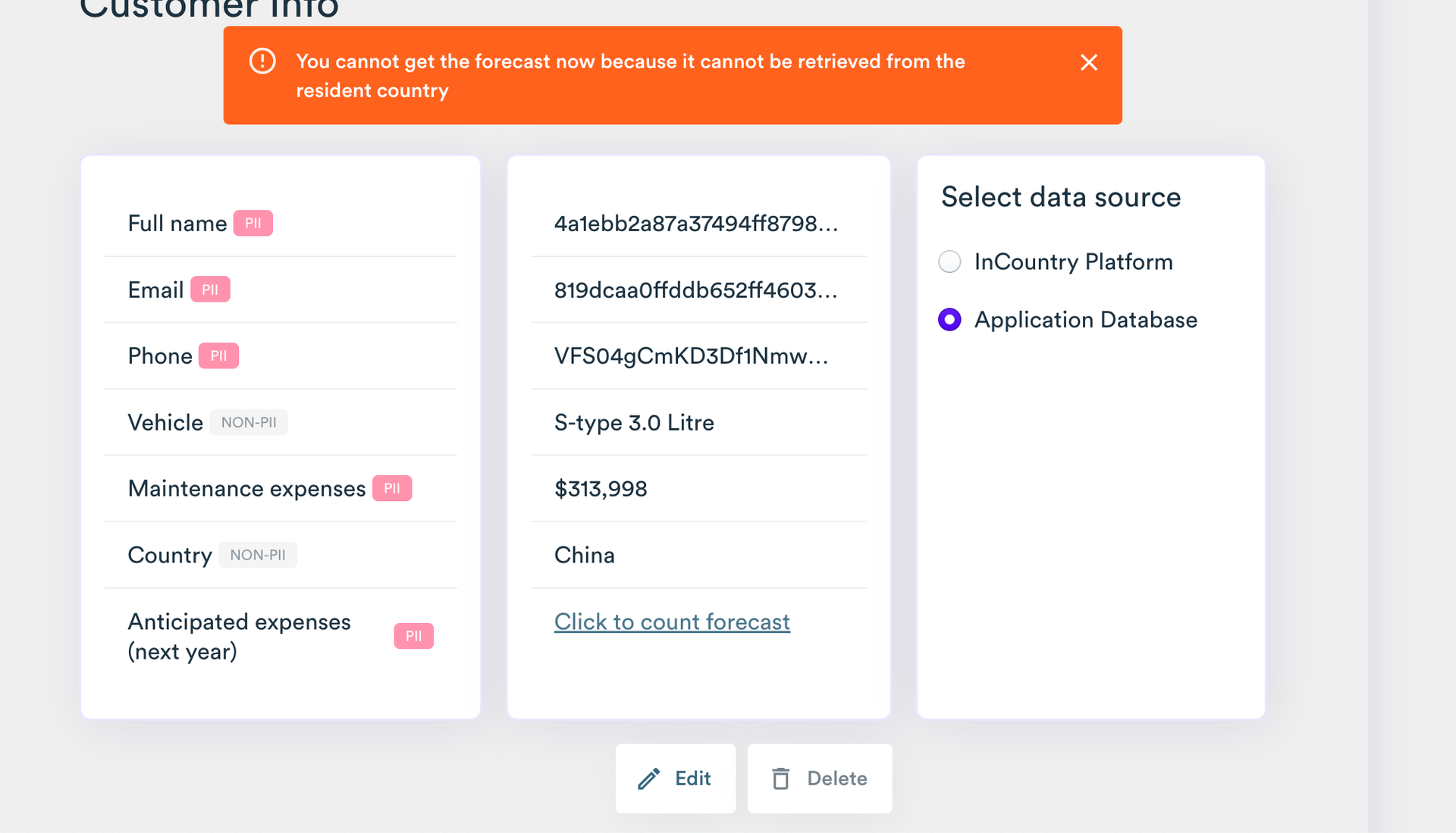Viewport: 1456px width, 833px height.
Task: Click the alert exclamation icon in banner
Action: tap(262, 61)
